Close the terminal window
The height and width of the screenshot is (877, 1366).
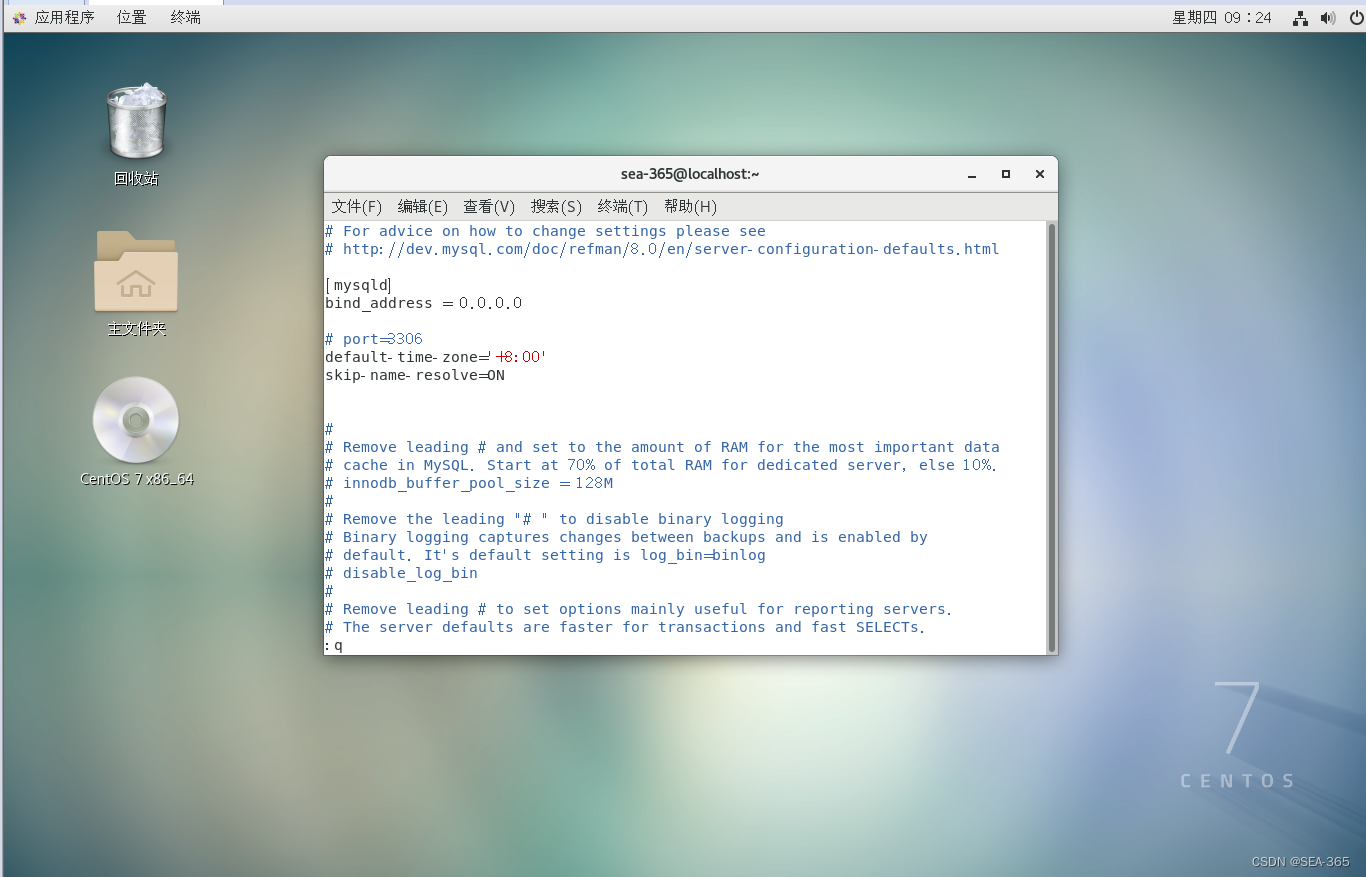1040,174
